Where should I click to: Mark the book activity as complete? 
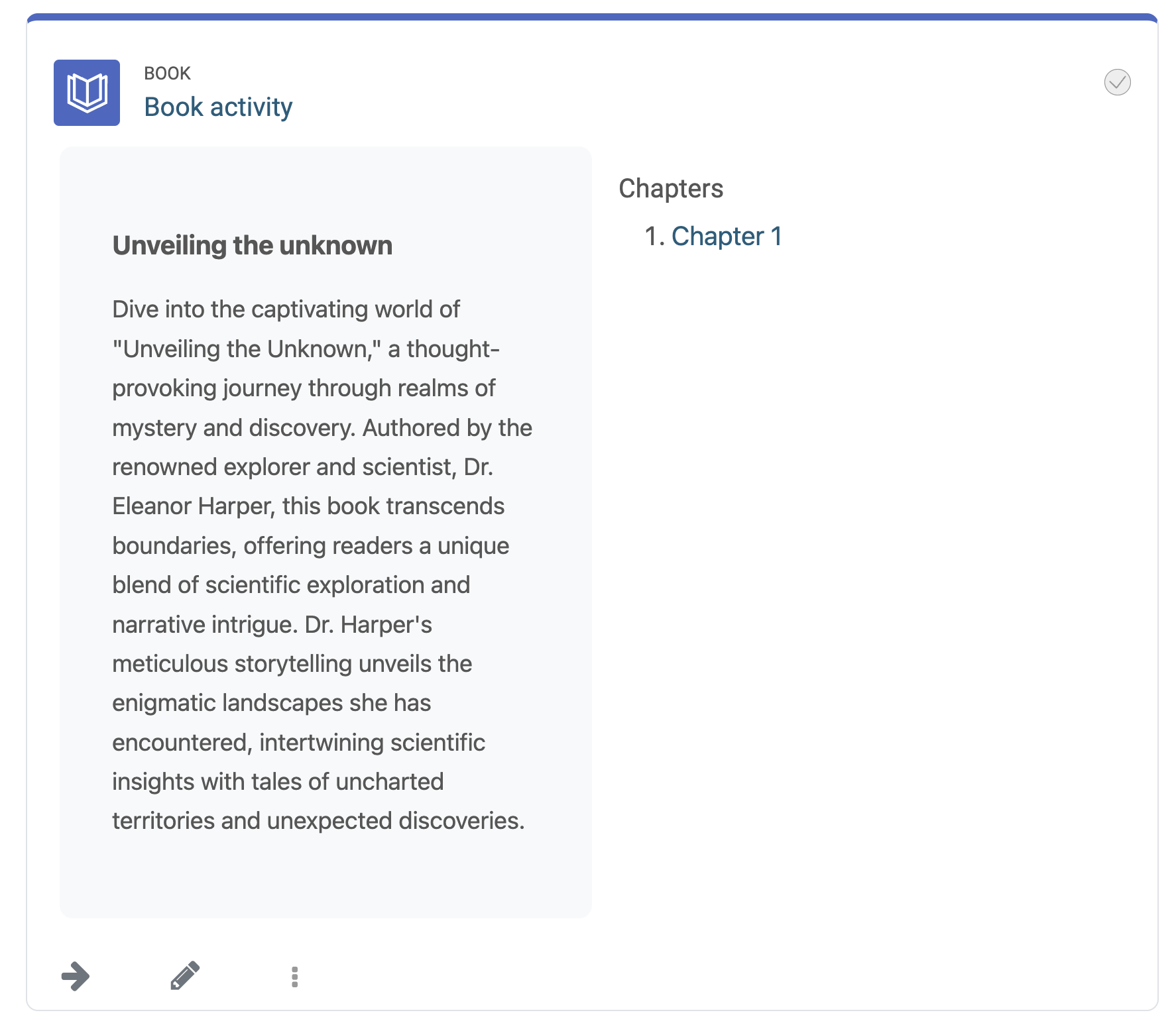point(1117,82)
